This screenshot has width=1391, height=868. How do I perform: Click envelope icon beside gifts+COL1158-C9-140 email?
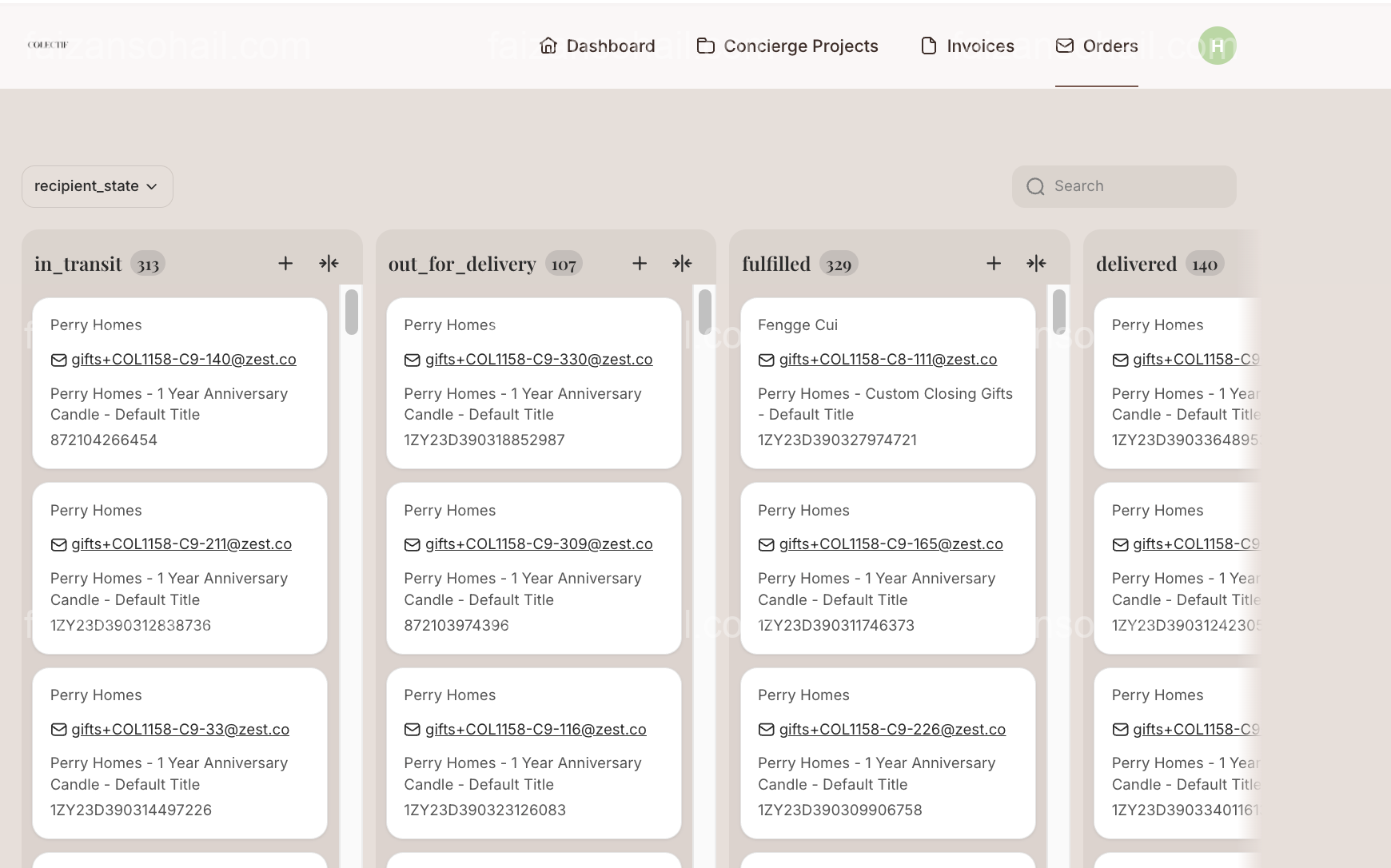click(x=58, y=360)
